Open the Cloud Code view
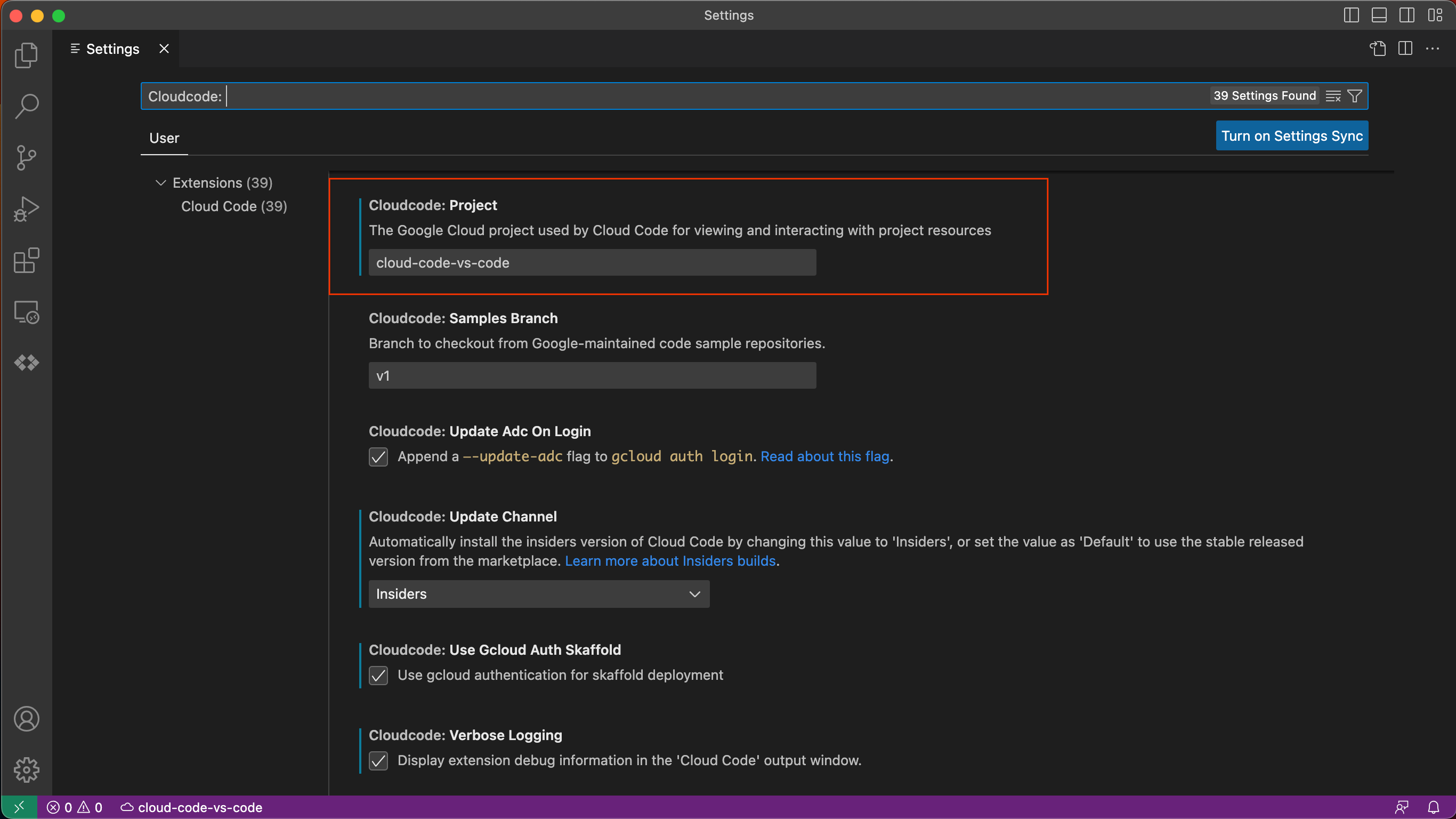The width and height of the screenshot is (1456, 819). pyautogui.click(x=26, y=363)
